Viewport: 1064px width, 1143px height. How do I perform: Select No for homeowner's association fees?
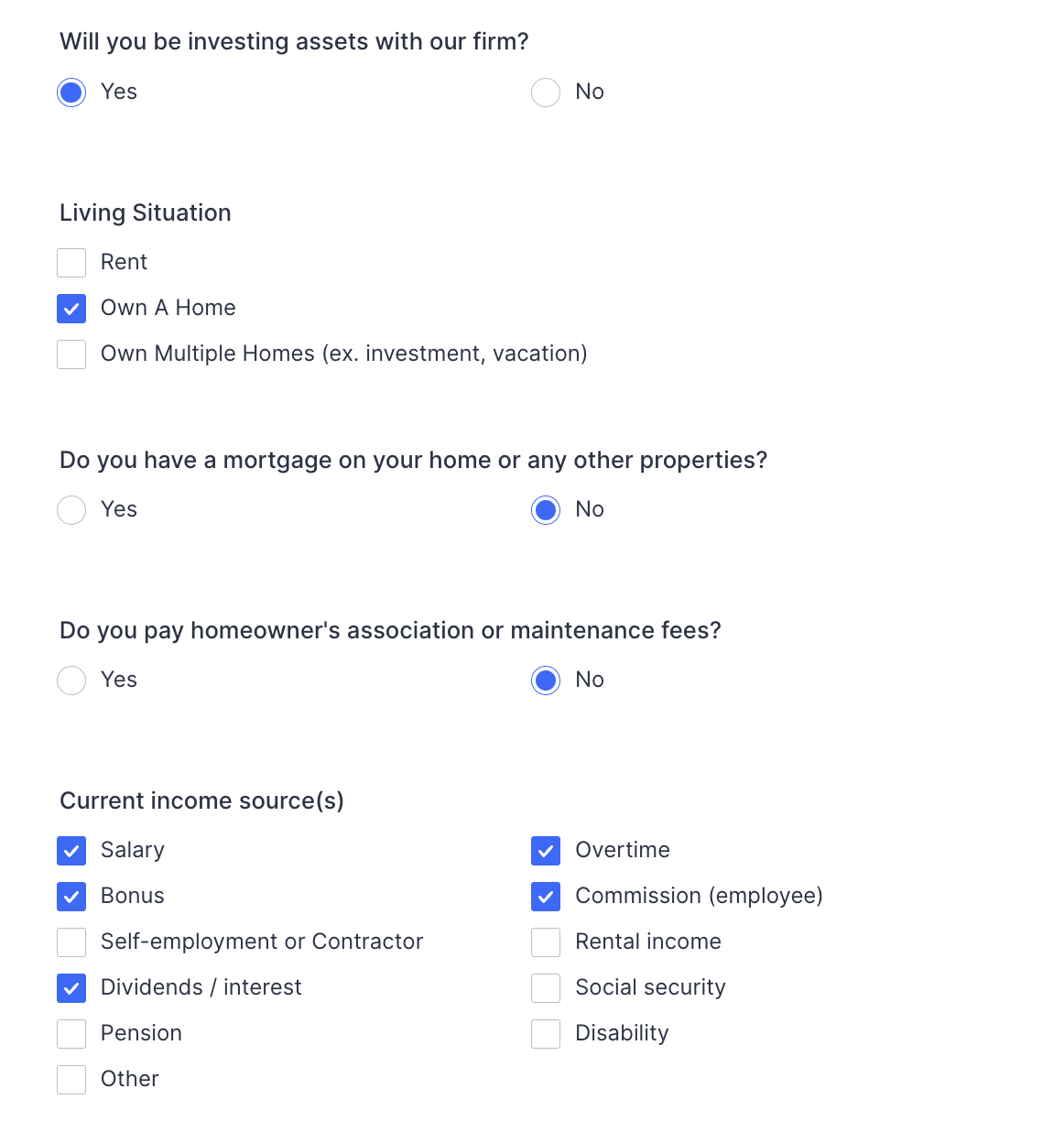[546, 680]
